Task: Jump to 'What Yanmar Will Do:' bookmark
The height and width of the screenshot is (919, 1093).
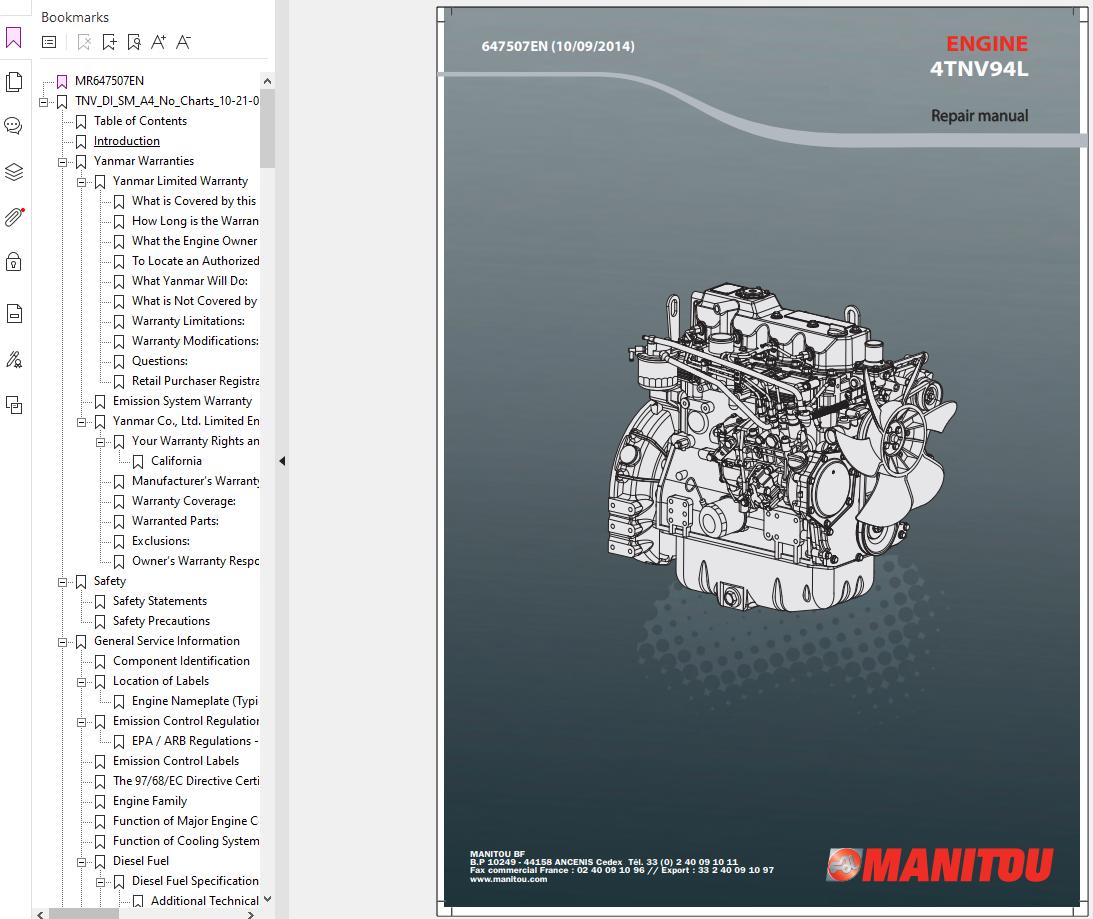Action: click(x=190, y=281)
